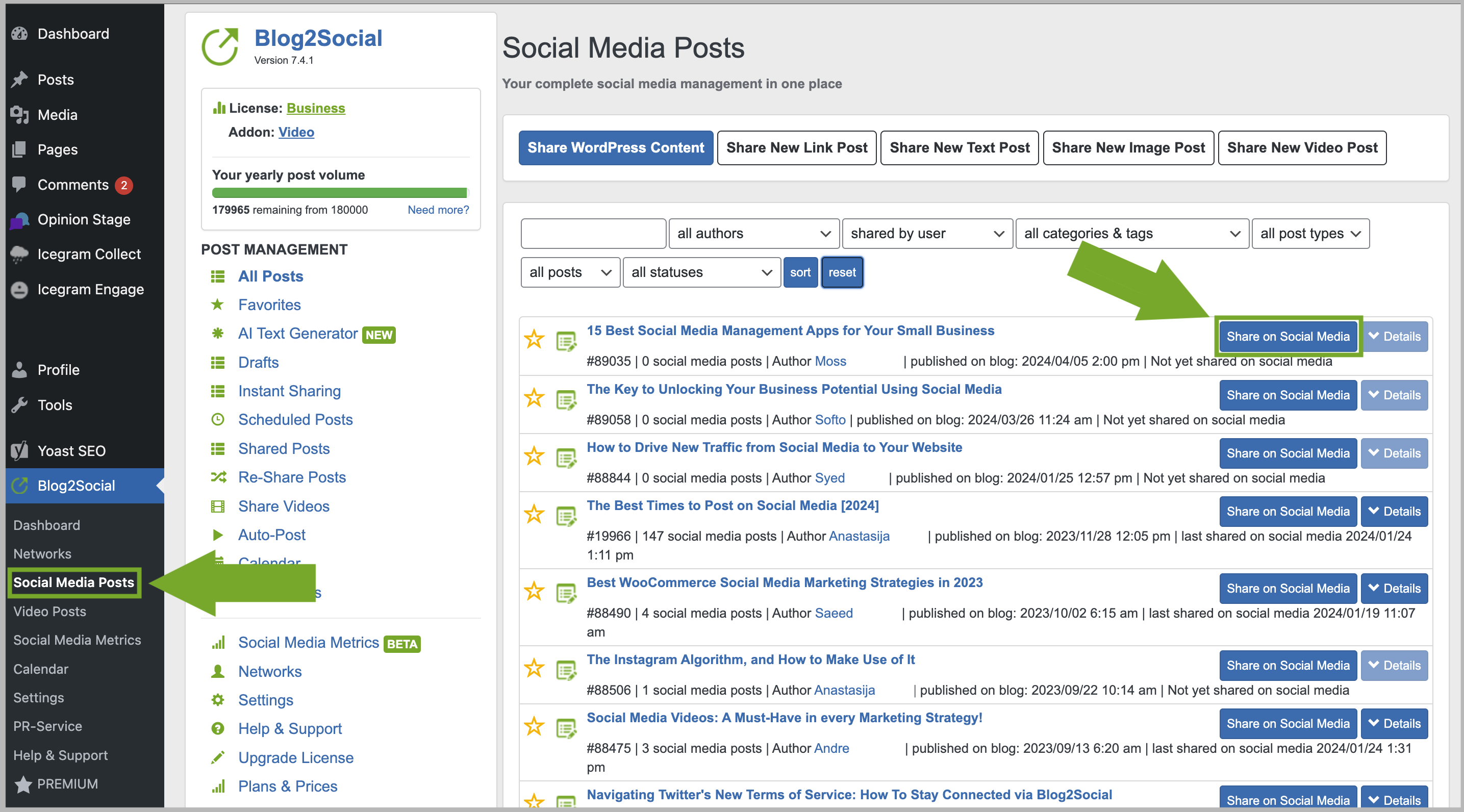Click the Help & Support question mark icon
Viewport: 1464px width, 812px height.
click(x=218, y=728)
